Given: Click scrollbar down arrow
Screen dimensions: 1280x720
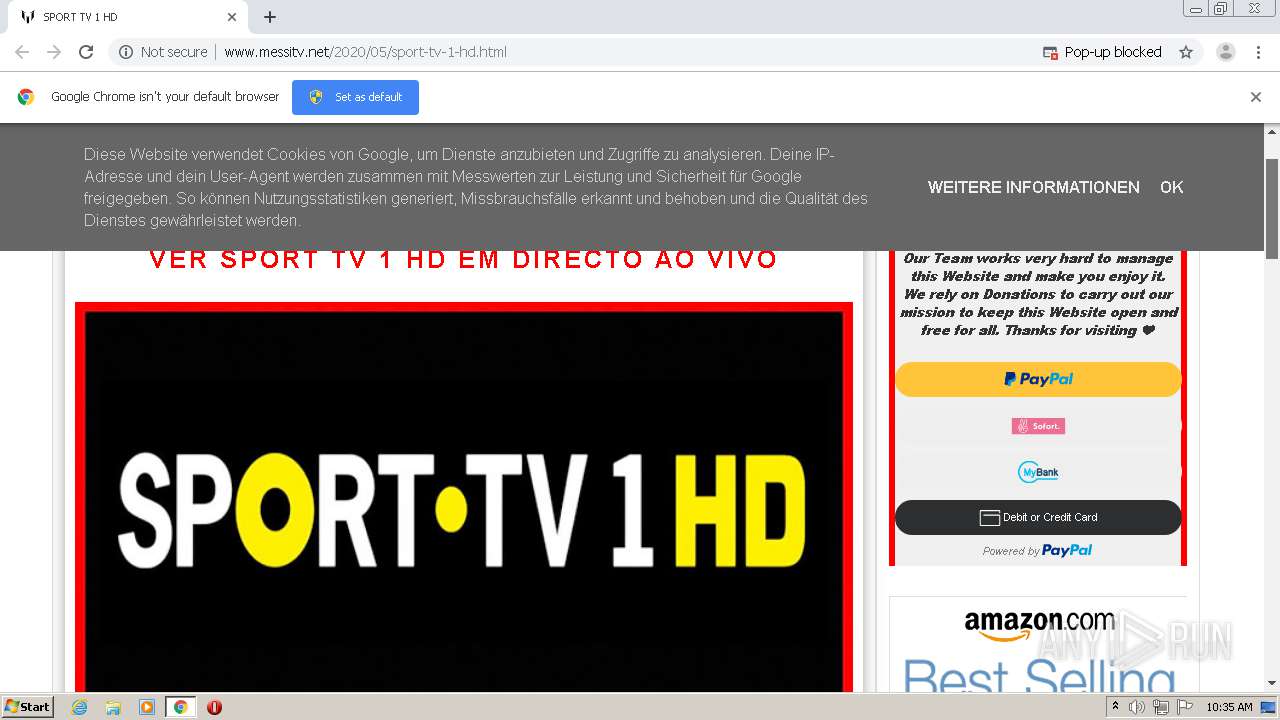Looking at the screenshot, I should pos(1272,683).
